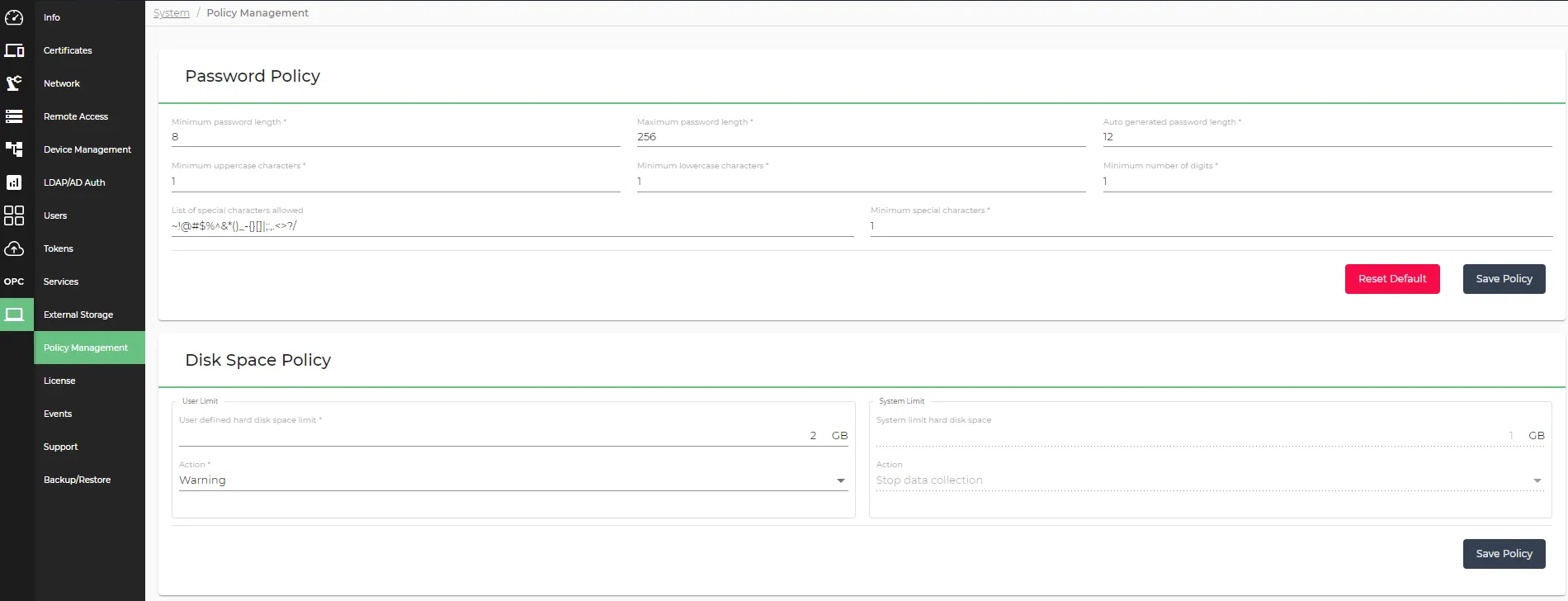Click the OPC icon in sidebar

pyautogui.click(x=14, y=282)
